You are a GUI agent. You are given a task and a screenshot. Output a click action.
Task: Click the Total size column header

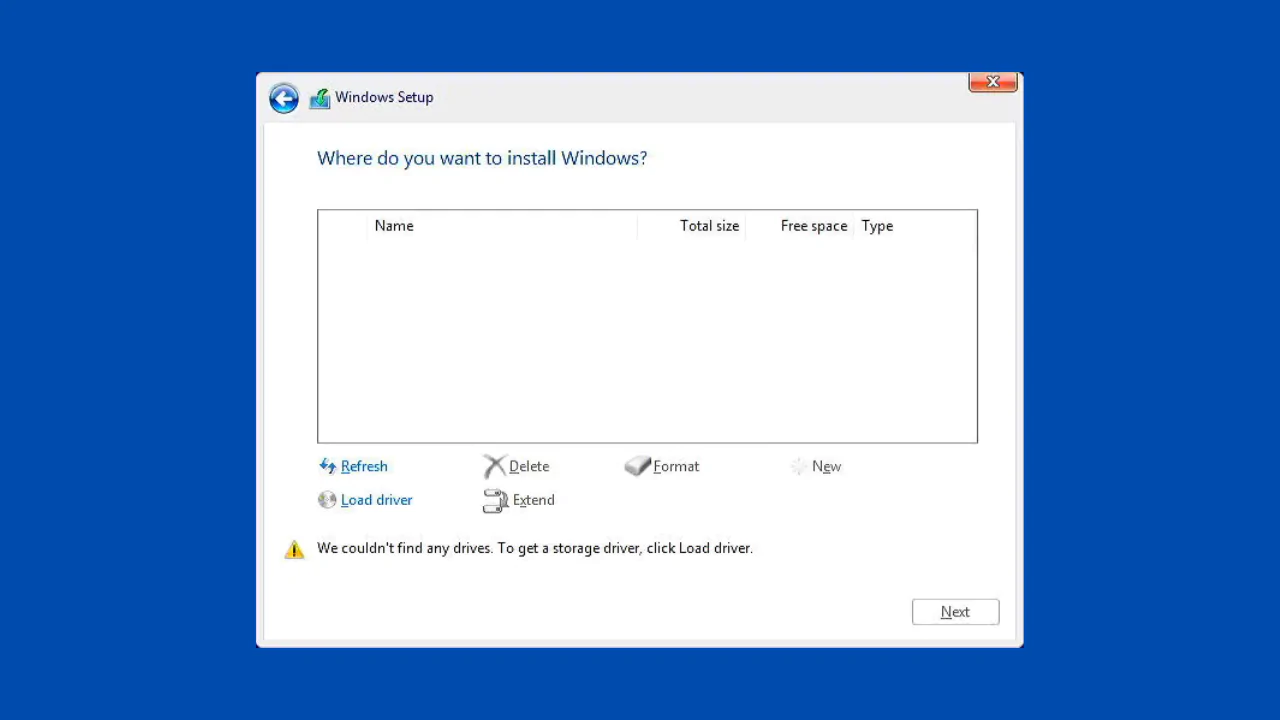(692, 226)
